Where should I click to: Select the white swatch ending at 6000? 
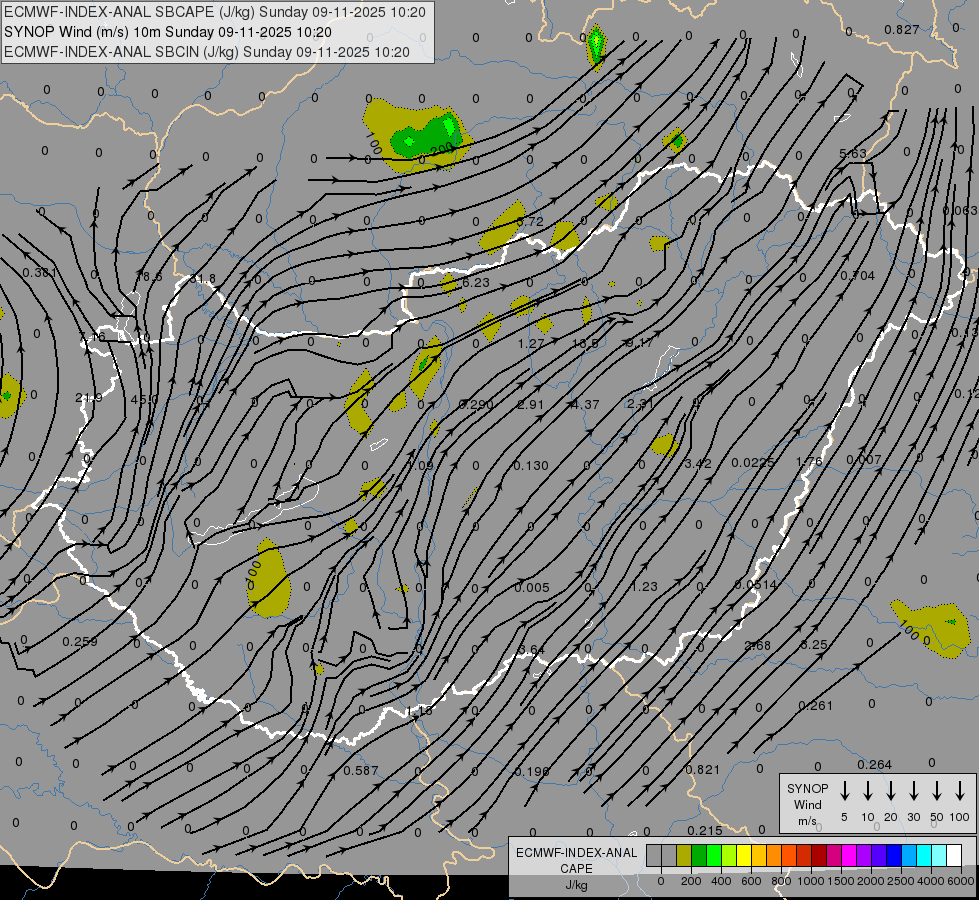(x=953, y=855)
